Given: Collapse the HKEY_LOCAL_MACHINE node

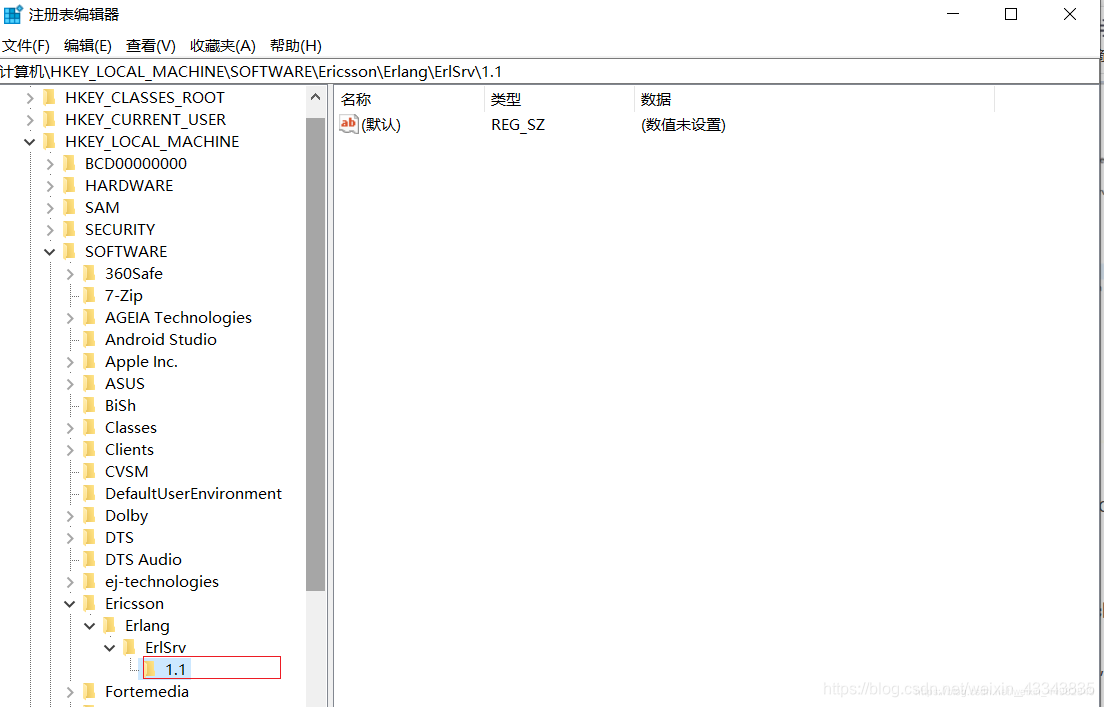Looking at the screenshot, I should tap(30, 142).
